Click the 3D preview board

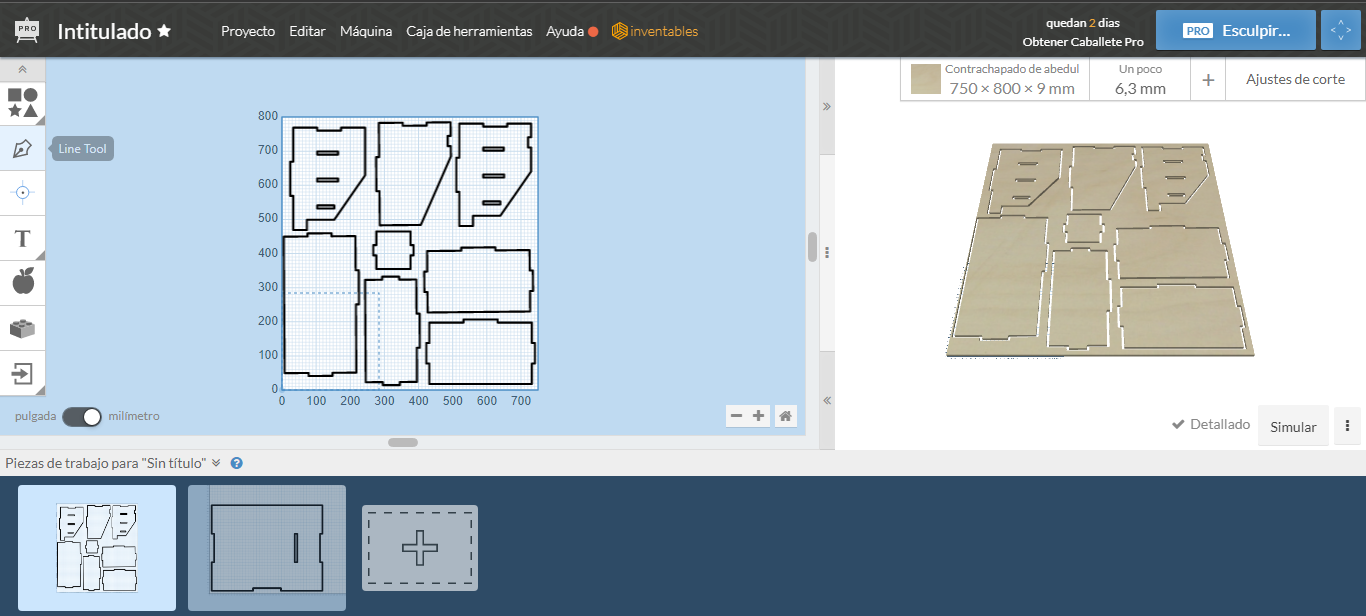point(1098,250)
